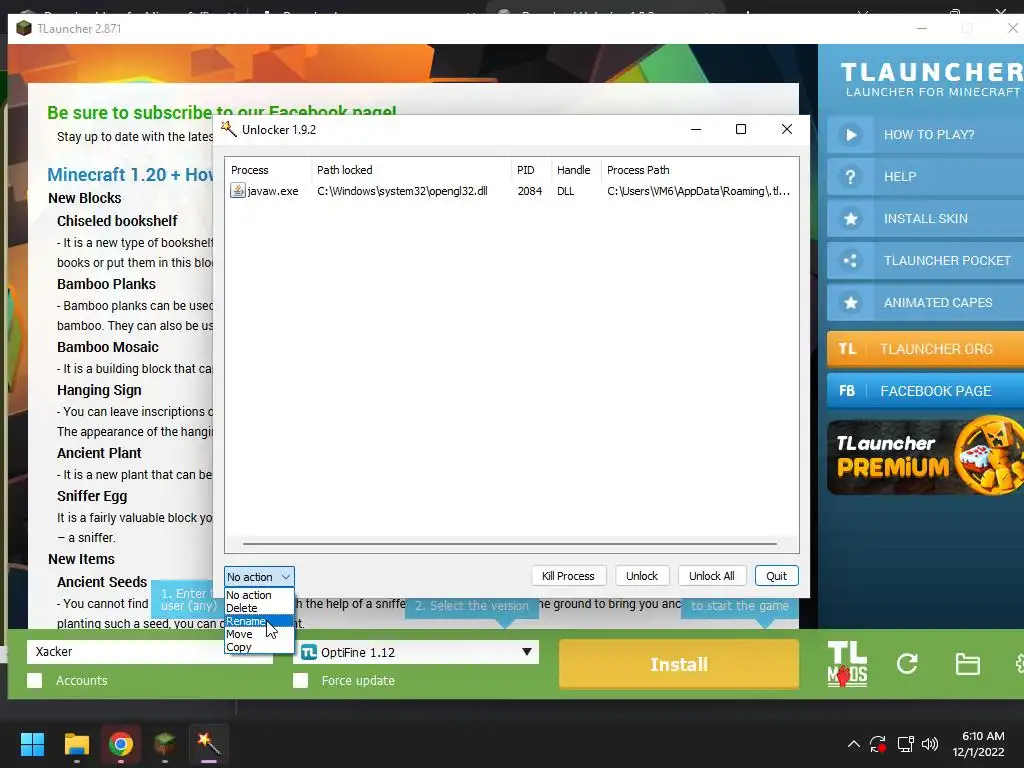Screen dimensions: 1024x768
Task: Show hidden system tray icons
Action: point(853,744)
